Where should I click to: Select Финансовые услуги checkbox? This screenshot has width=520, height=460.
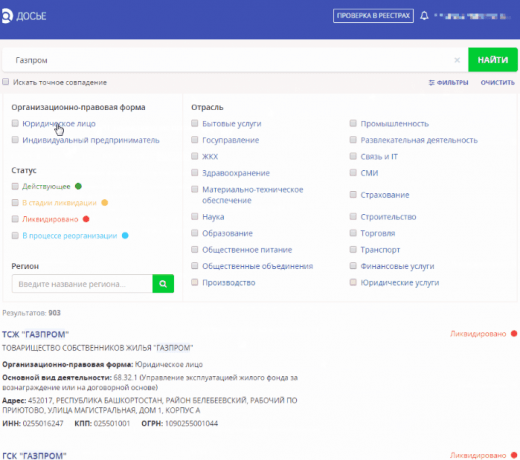[353, 265]
